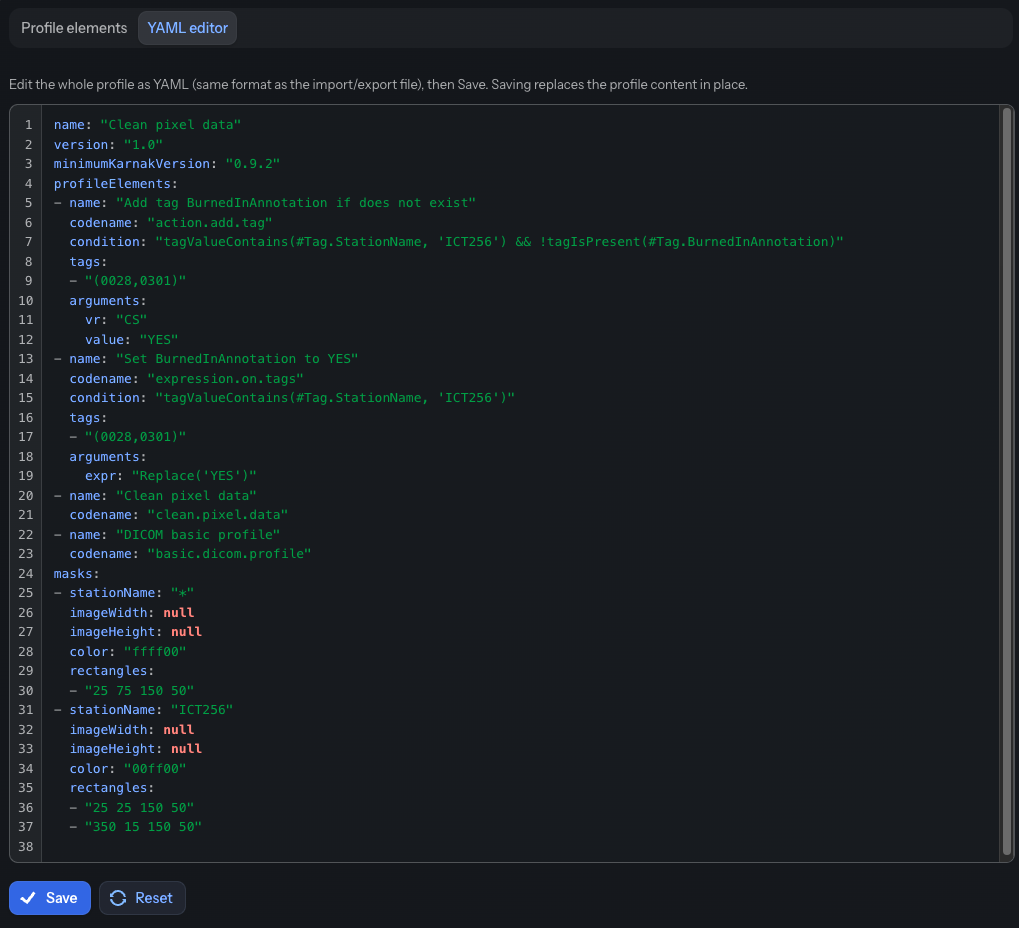Screen dimensions: 1019x928
Task: Click the stationName: "ICT256" line
Action: (151, 710)
